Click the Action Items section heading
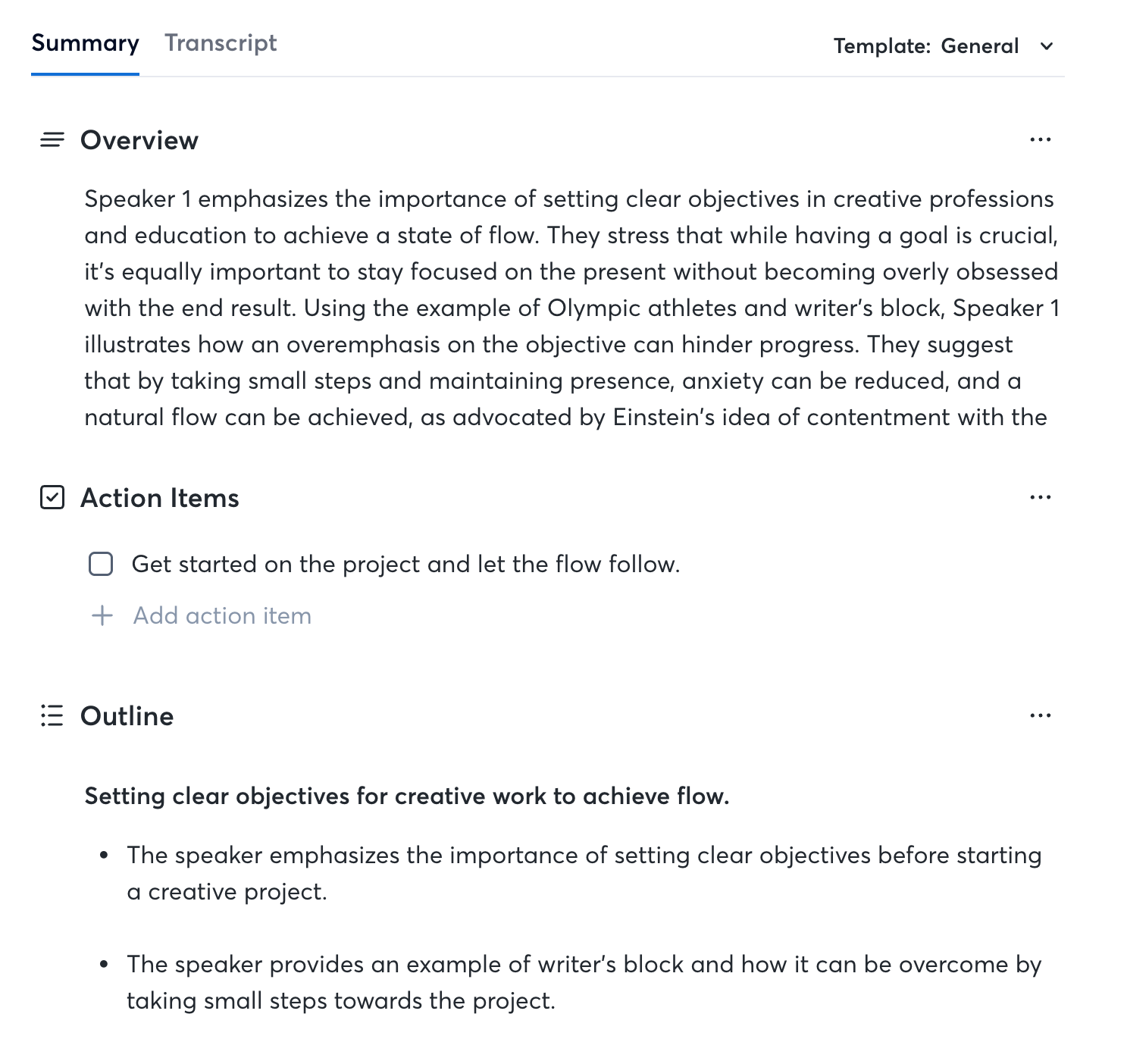The width and height of the screenshot is (1127, 1064). point(160,498)
